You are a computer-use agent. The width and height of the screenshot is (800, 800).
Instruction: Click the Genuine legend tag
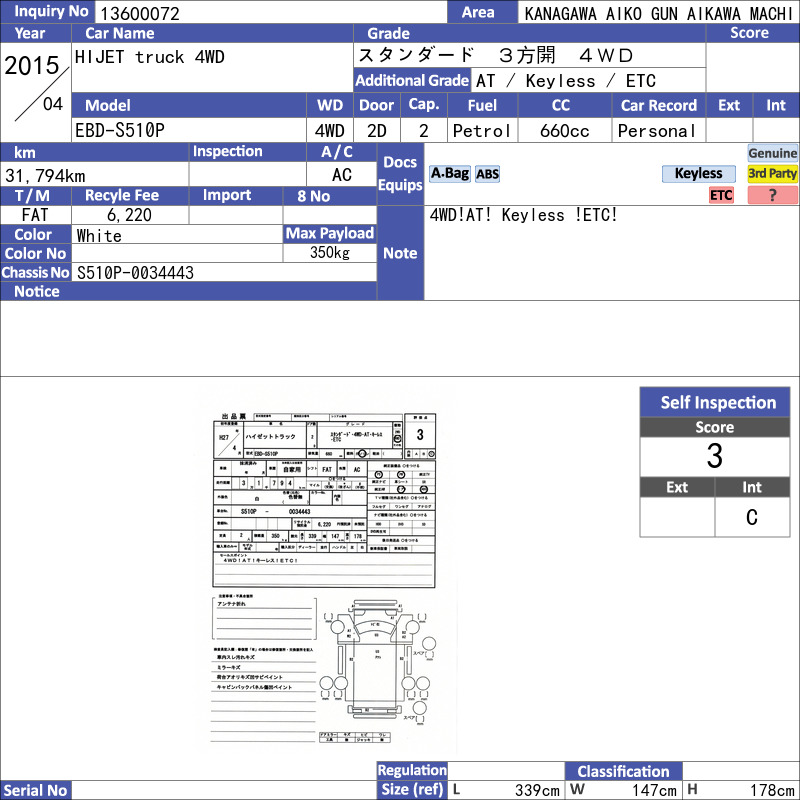pos(772,153)
